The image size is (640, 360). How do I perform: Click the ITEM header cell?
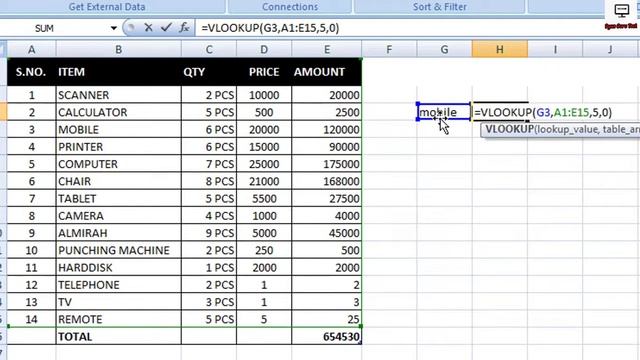coord(118,72)
